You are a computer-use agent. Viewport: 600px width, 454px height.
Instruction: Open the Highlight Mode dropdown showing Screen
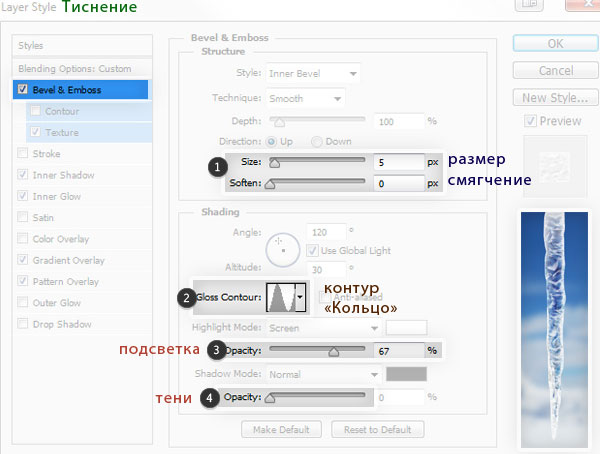tap(323, 328)
